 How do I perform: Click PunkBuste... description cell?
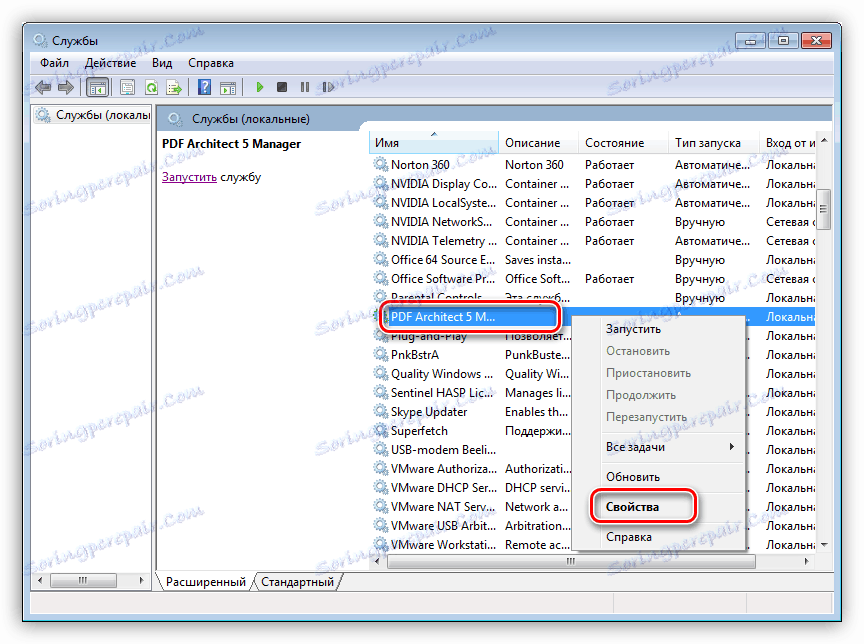537,354
